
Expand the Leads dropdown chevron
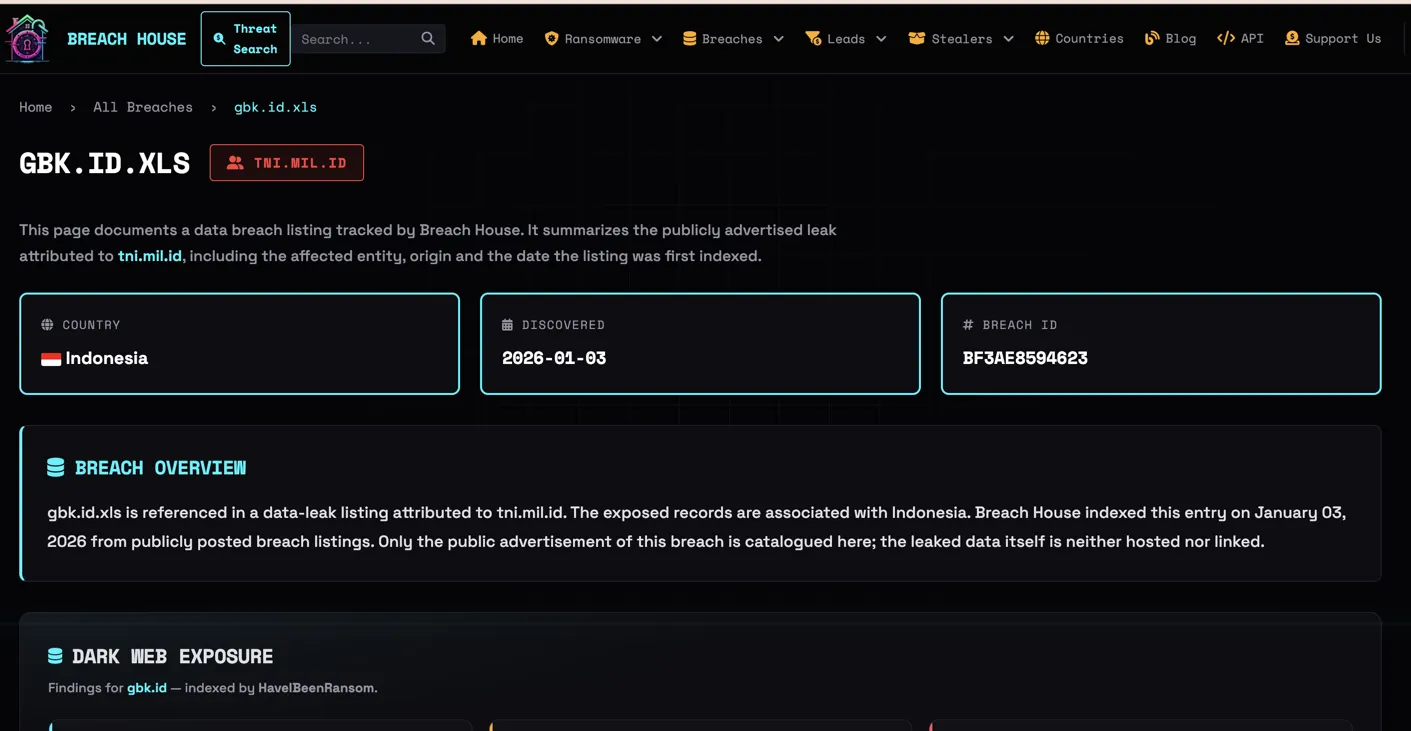pos(881,39)
